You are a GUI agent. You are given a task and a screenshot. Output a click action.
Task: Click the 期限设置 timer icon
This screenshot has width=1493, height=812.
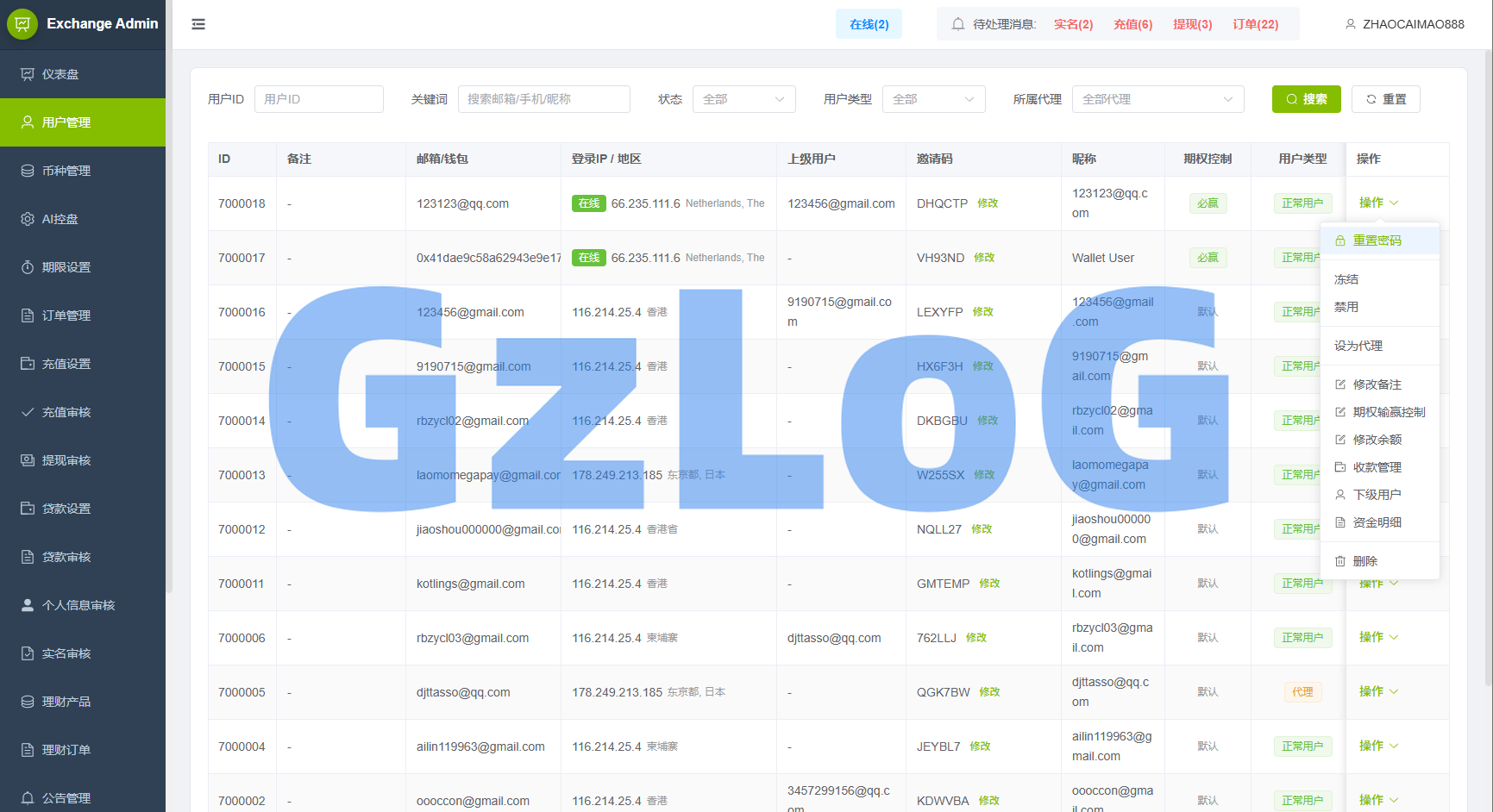point(28,267)
